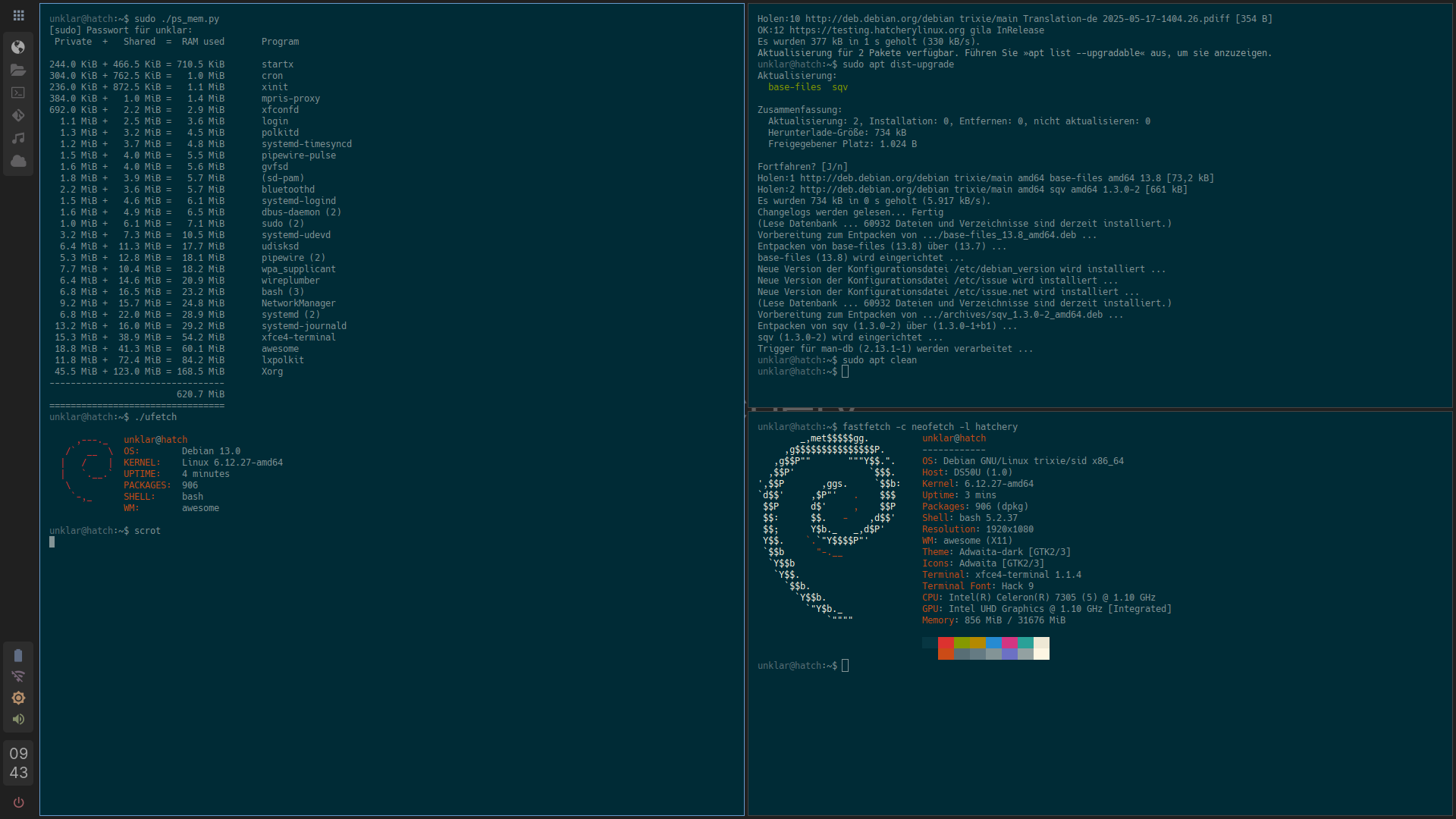
Task: Click the 'Resolution: 1920x1080' line
Action: pos(977,529)
